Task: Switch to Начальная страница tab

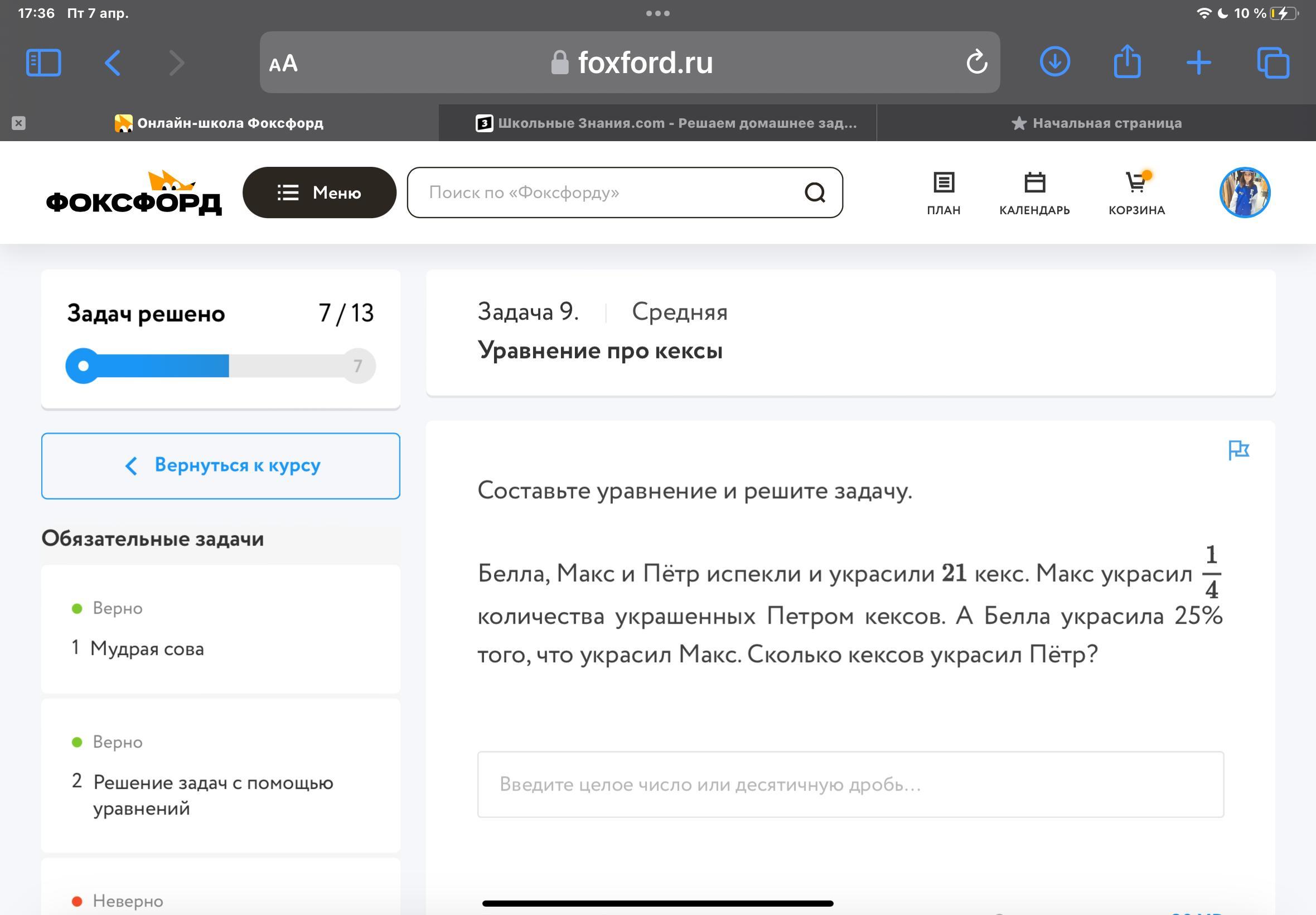Action: 1095,123
